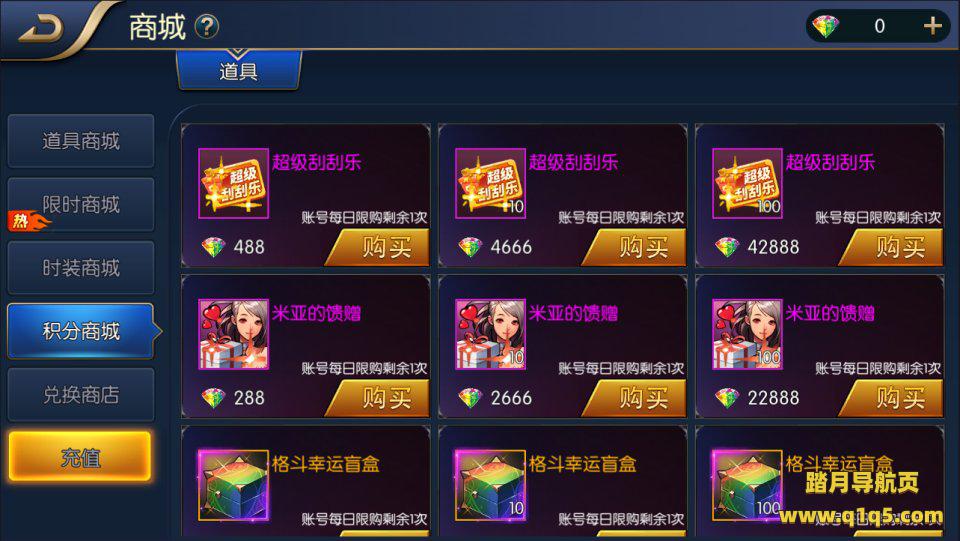The image size is (960, 541).
Task: Select the 超级刮刮乐 x100 item icon
Action: 748,183
